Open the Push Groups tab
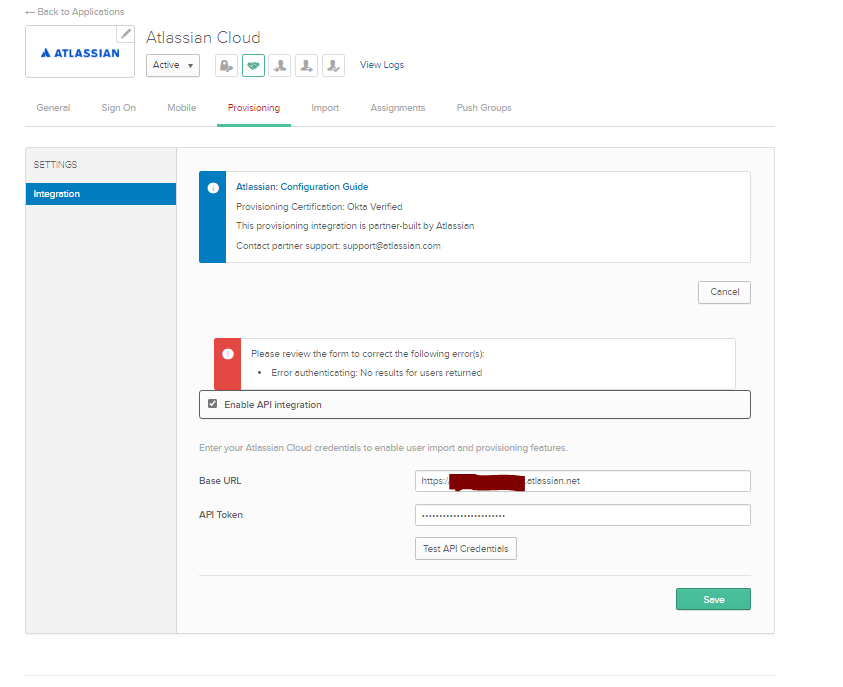This screenshot has height=687, width=843. point(484,108)
